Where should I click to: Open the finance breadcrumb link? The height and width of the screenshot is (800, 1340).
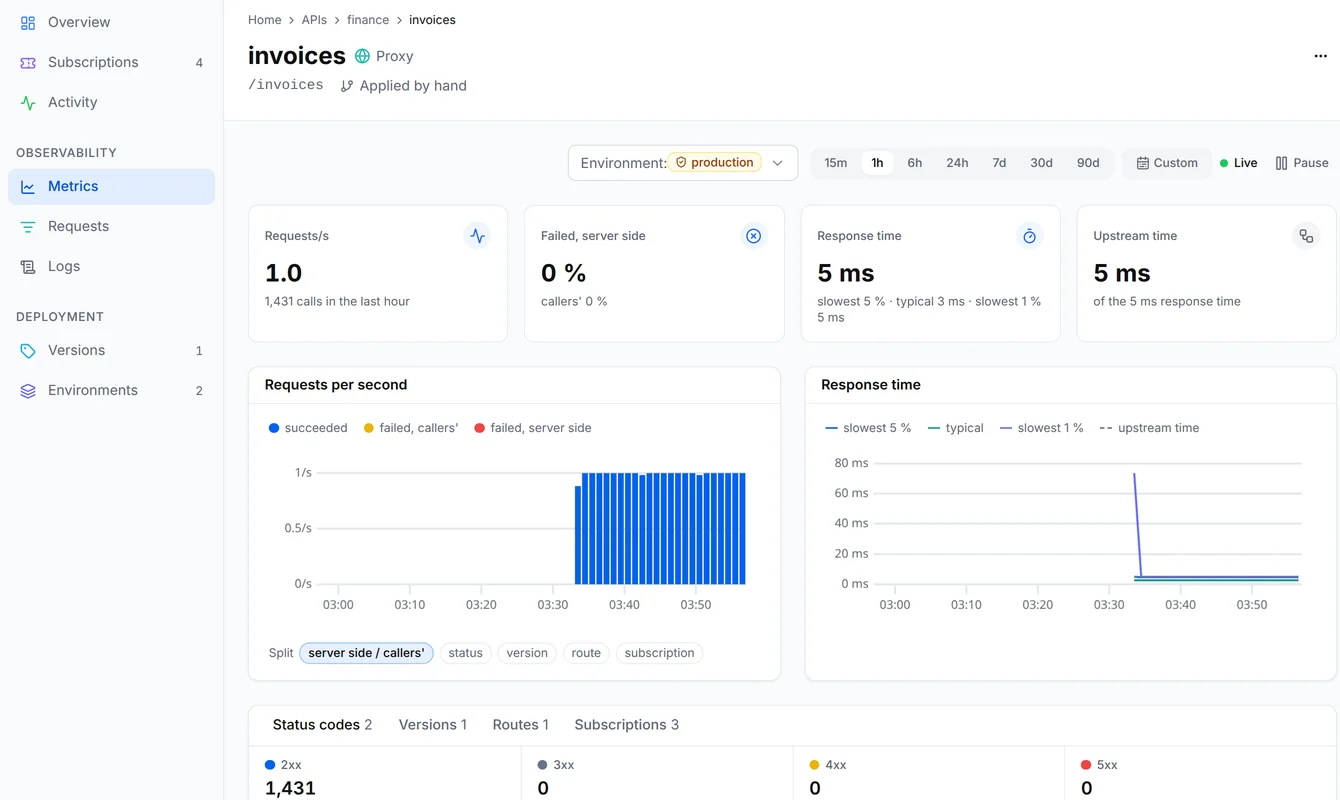tap(368, 20)
